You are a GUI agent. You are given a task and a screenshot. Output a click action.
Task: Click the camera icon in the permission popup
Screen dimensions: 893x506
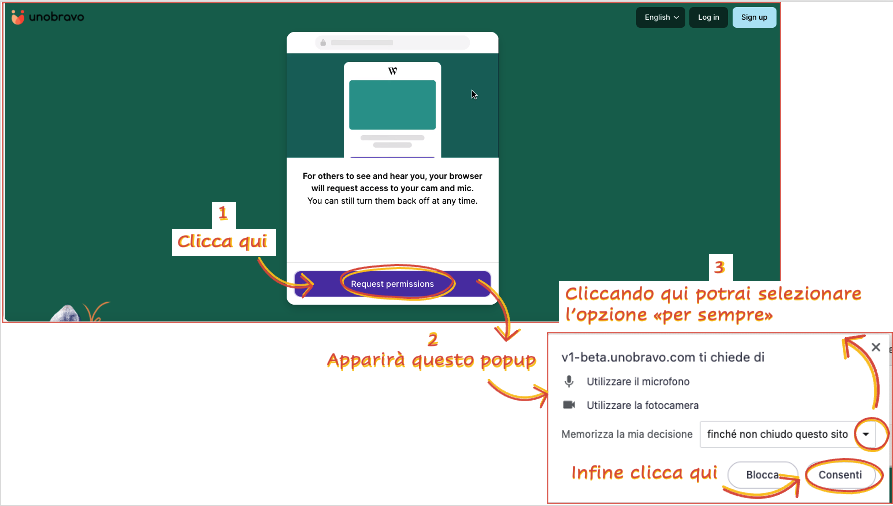[x=569, y=405]
